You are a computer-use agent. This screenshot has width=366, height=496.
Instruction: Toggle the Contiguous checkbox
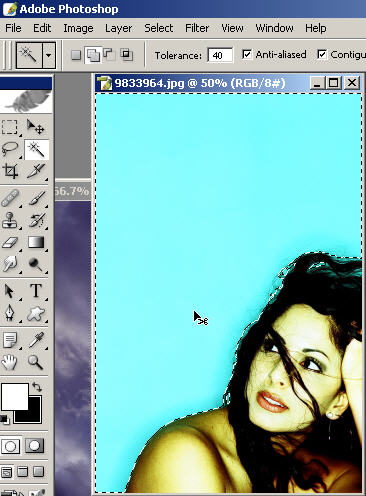pos(322,54)
